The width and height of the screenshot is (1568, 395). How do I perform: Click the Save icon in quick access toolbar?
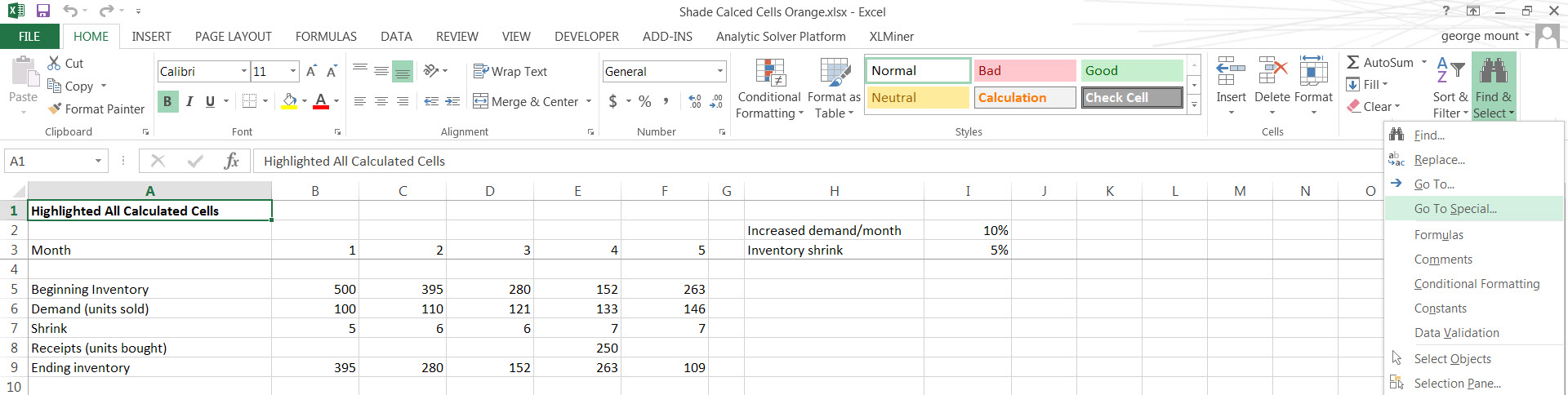tap(43, 11)
